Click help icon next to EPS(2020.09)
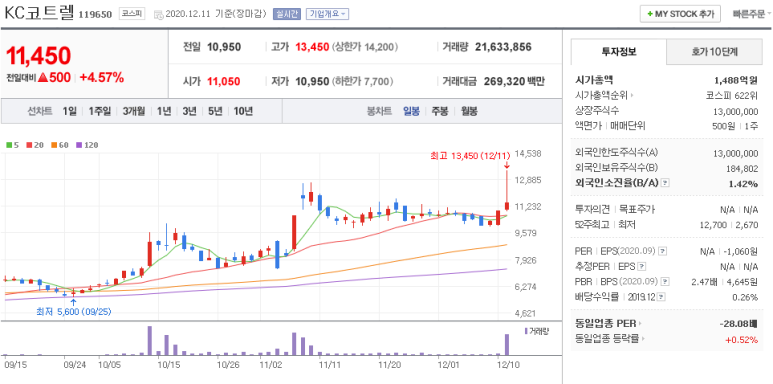 coord(663,251)
